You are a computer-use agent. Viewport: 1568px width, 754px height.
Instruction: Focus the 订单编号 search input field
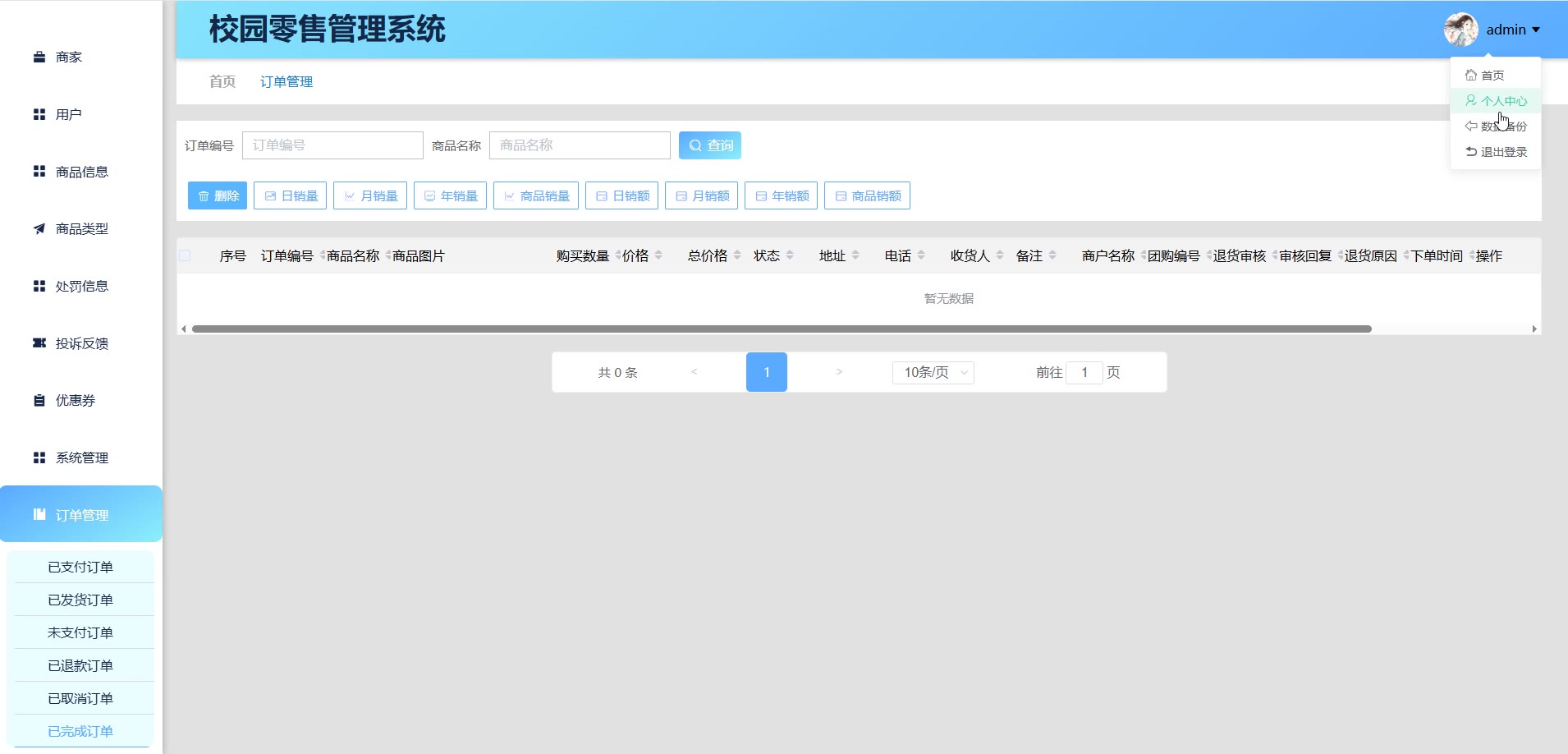(x=332, y=145)
